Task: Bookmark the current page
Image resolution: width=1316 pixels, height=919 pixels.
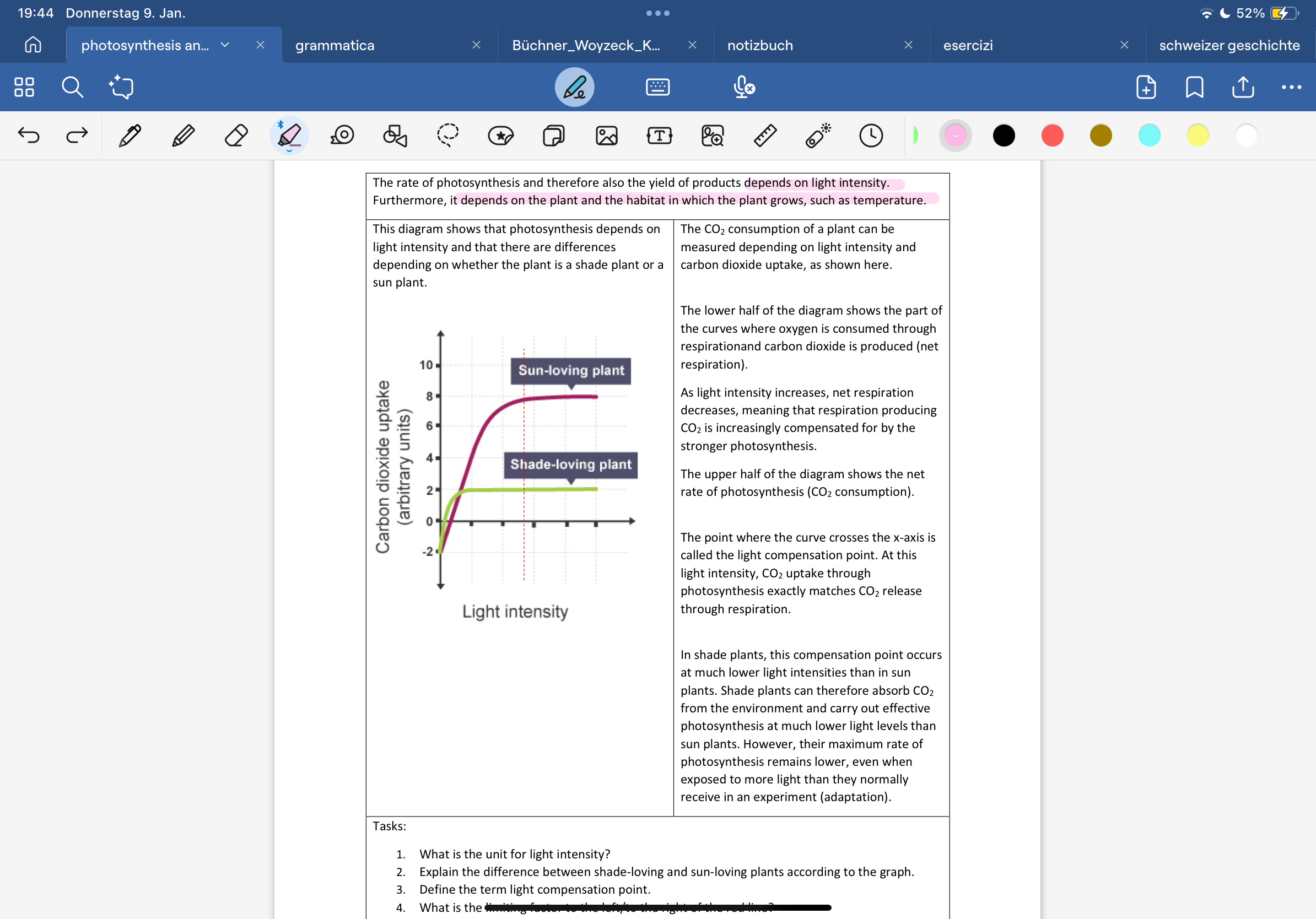Action: point(1195,87)
